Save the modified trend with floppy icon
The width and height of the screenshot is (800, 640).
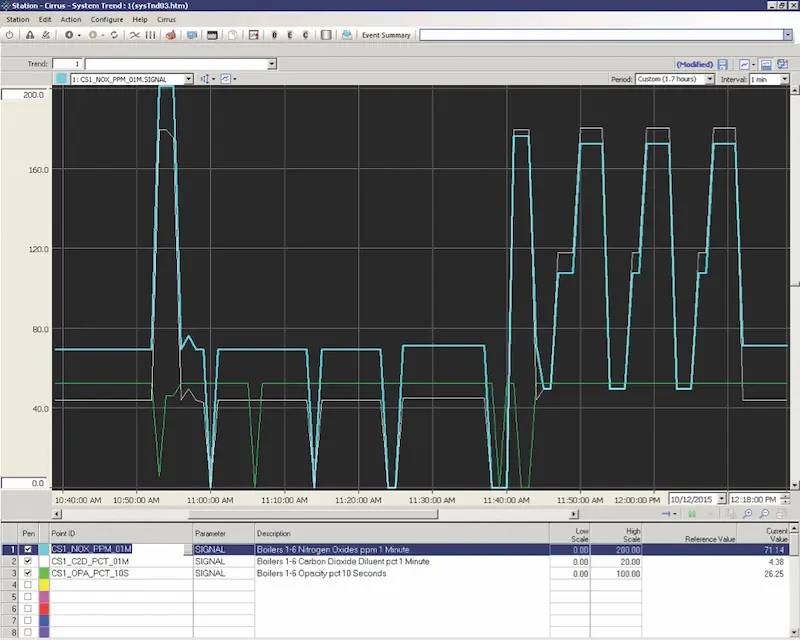(x=723, y=64)
